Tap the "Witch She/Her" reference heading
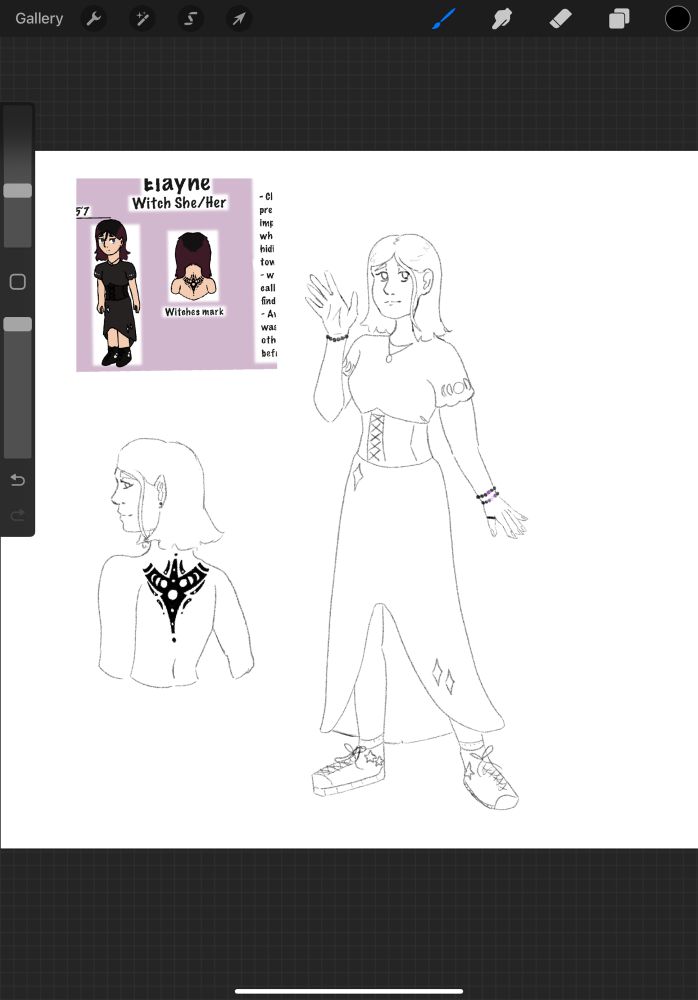 pos(179,203)
